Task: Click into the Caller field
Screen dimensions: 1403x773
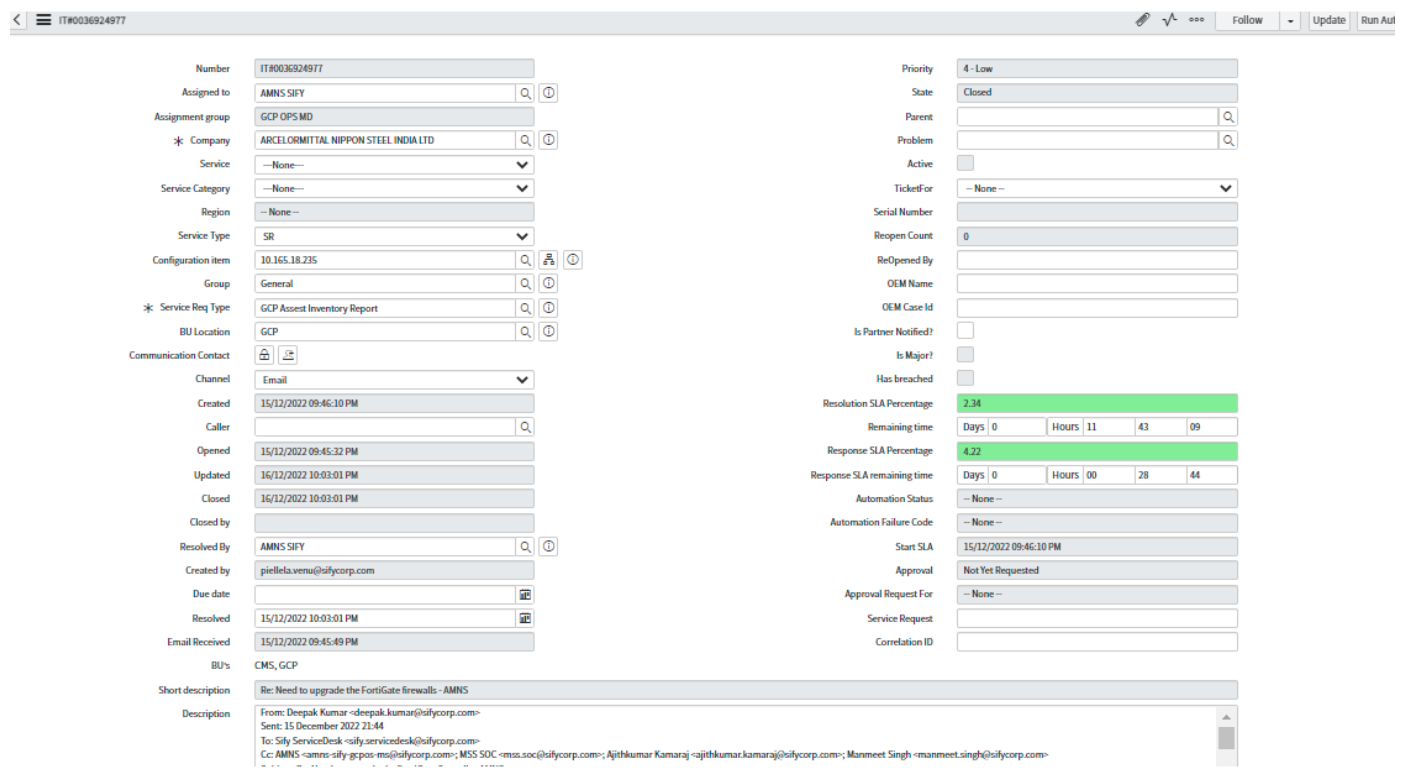Action: tap(385, 427)
